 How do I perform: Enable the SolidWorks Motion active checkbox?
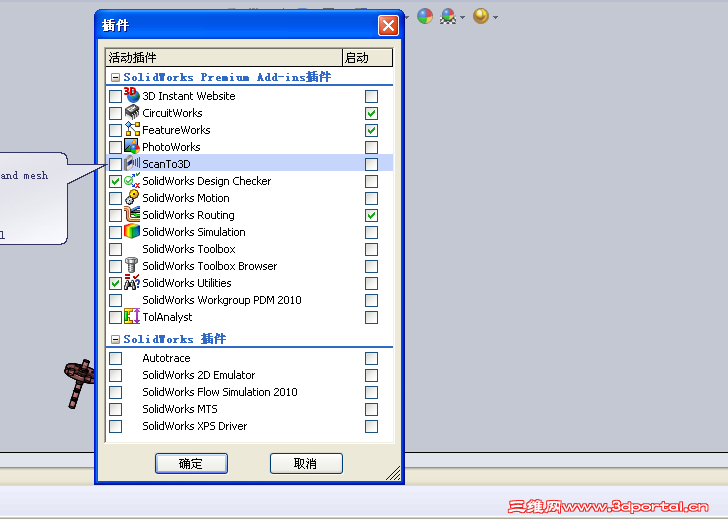click(116, 198)
